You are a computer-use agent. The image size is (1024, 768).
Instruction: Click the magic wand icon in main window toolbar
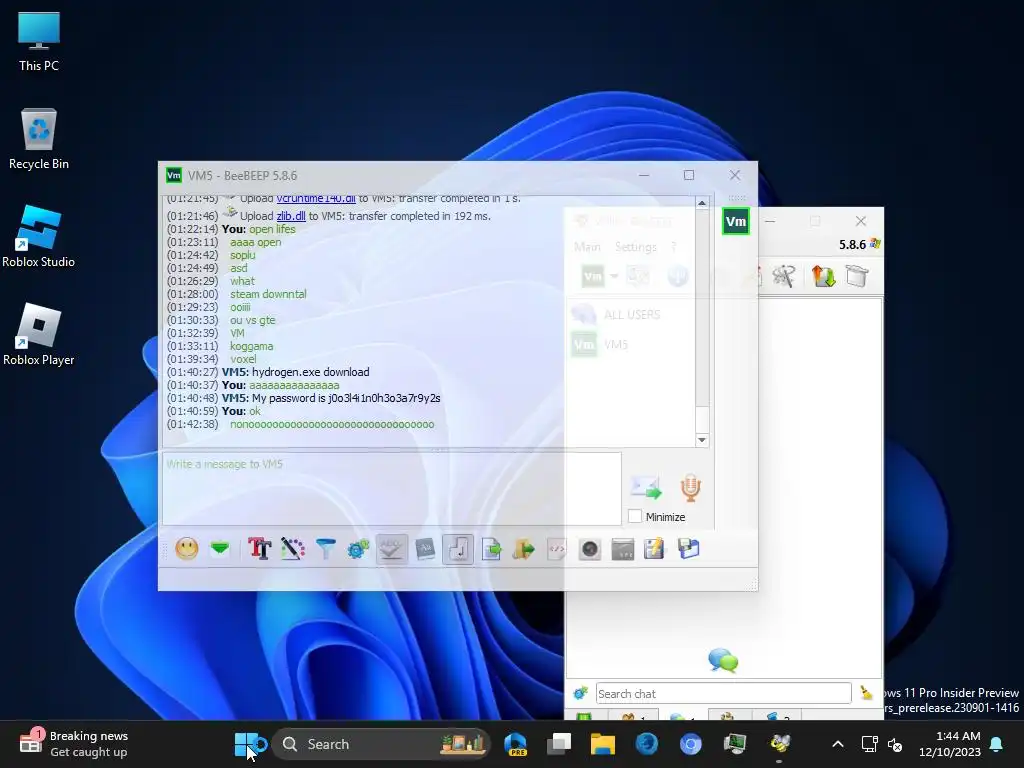(783, 276)
